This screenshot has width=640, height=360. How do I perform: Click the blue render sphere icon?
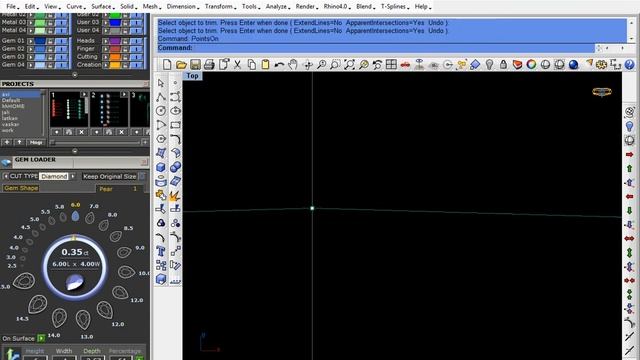(x=573, y=64)
